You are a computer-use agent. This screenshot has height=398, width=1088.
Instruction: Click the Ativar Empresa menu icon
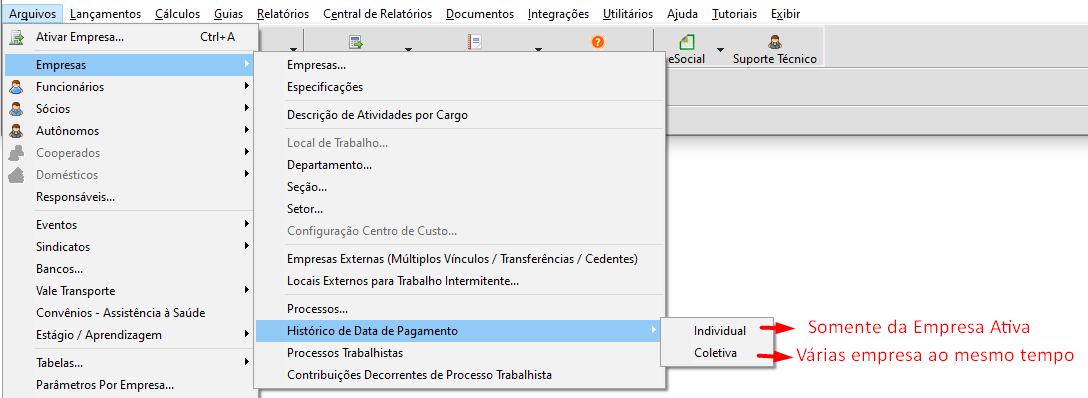click(x=17, y=37)
